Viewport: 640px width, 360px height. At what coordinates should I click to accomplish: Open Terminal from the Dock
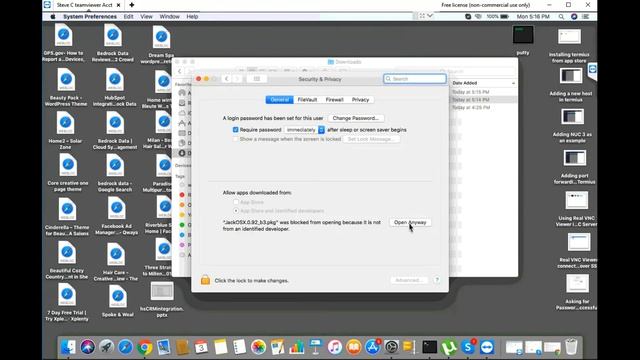click(429, 347)
